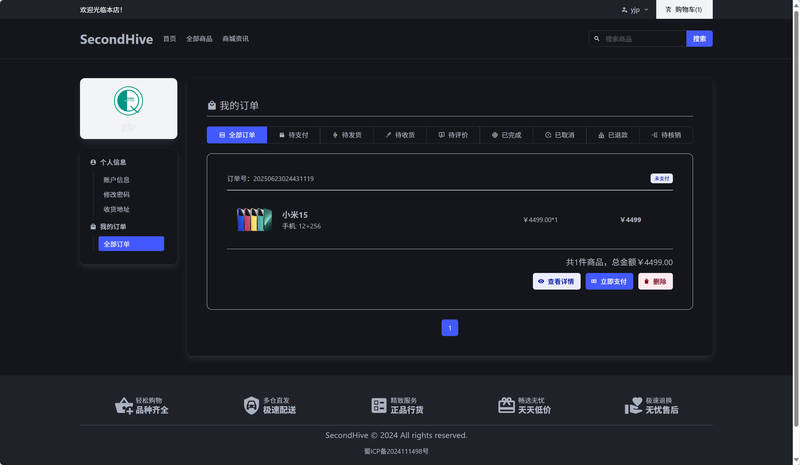Click the 无忧售后 heart hand icon

[634, 405]
